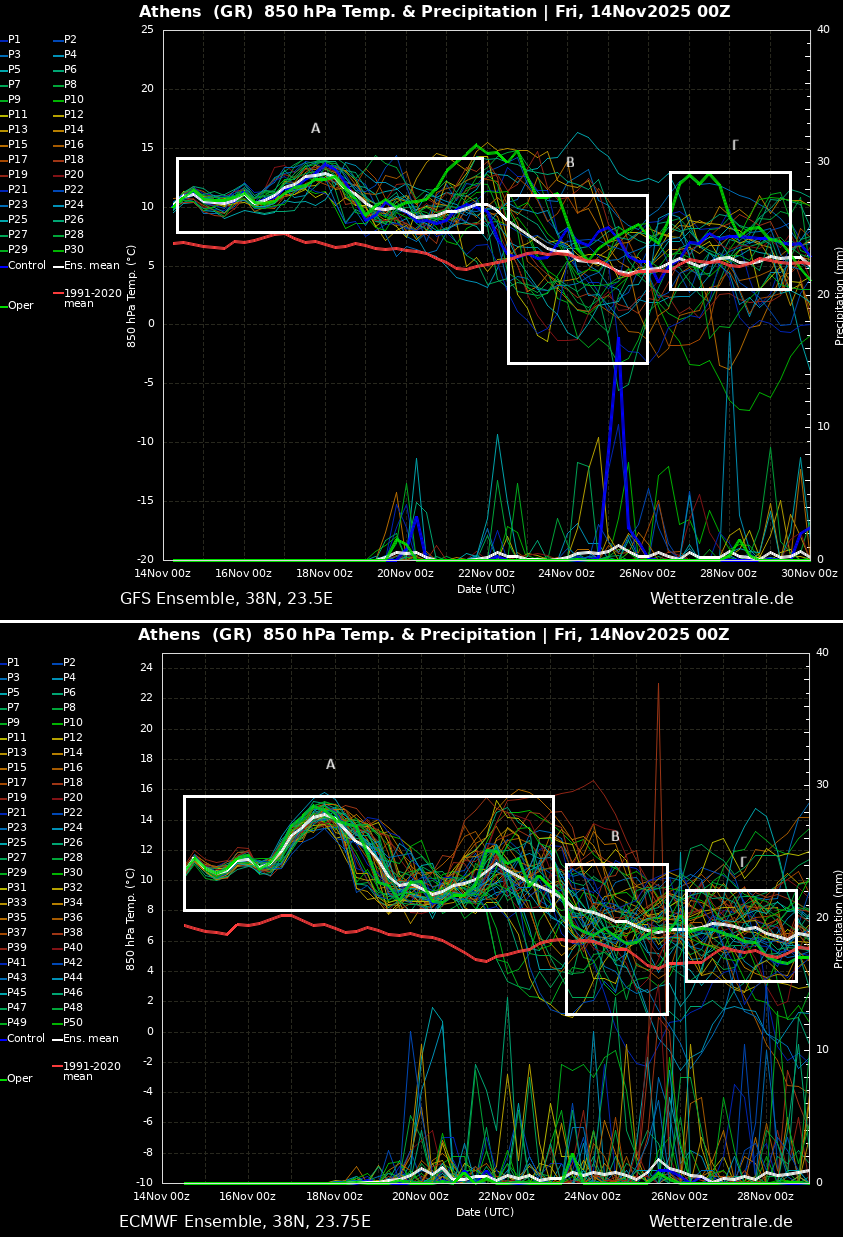Click the GFS chart title at the top
Image resolution: width=843 pixels, height=1237 pixels.
click(434, 12)
